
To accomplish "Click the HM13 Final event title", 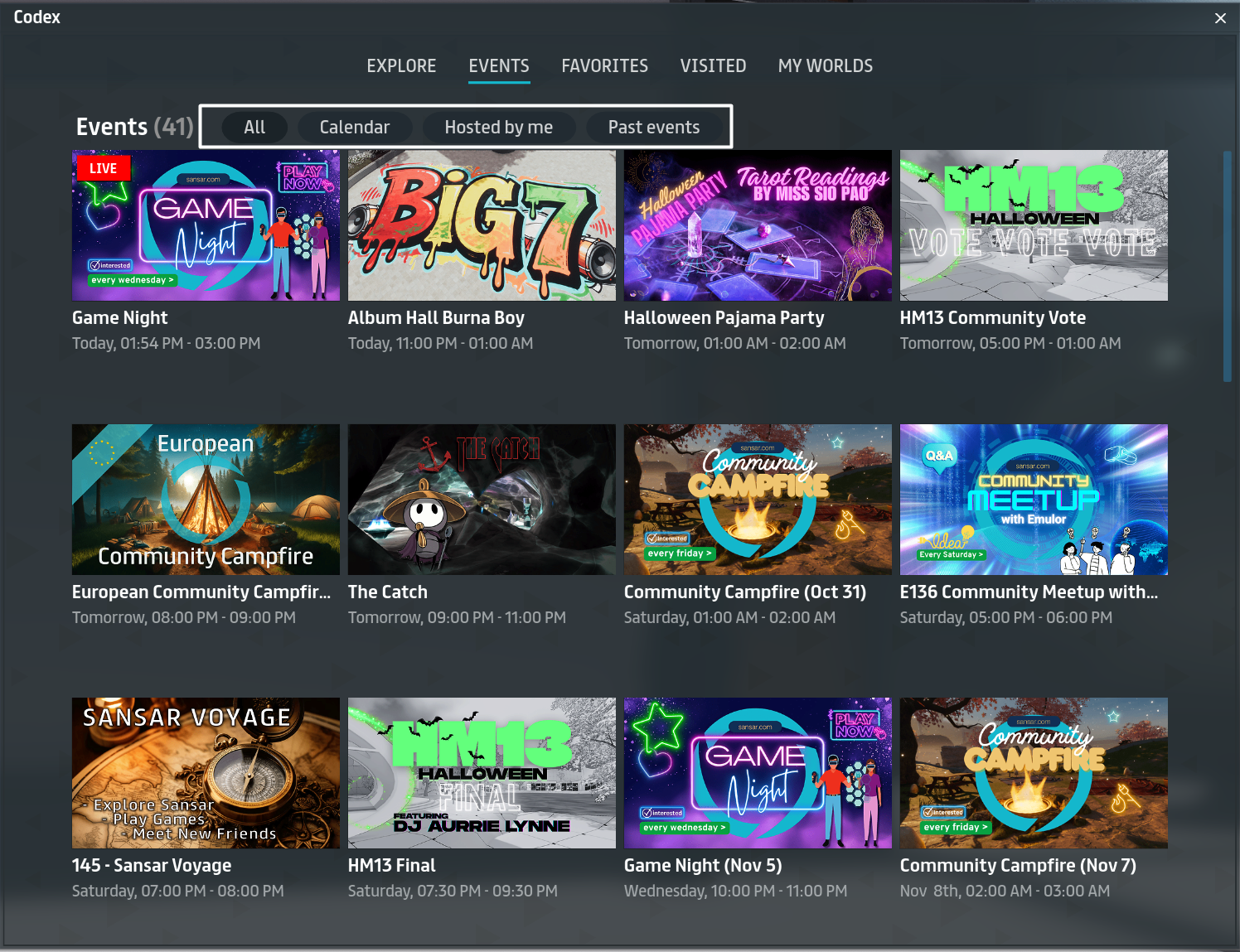I will click(x=391, y=866).
